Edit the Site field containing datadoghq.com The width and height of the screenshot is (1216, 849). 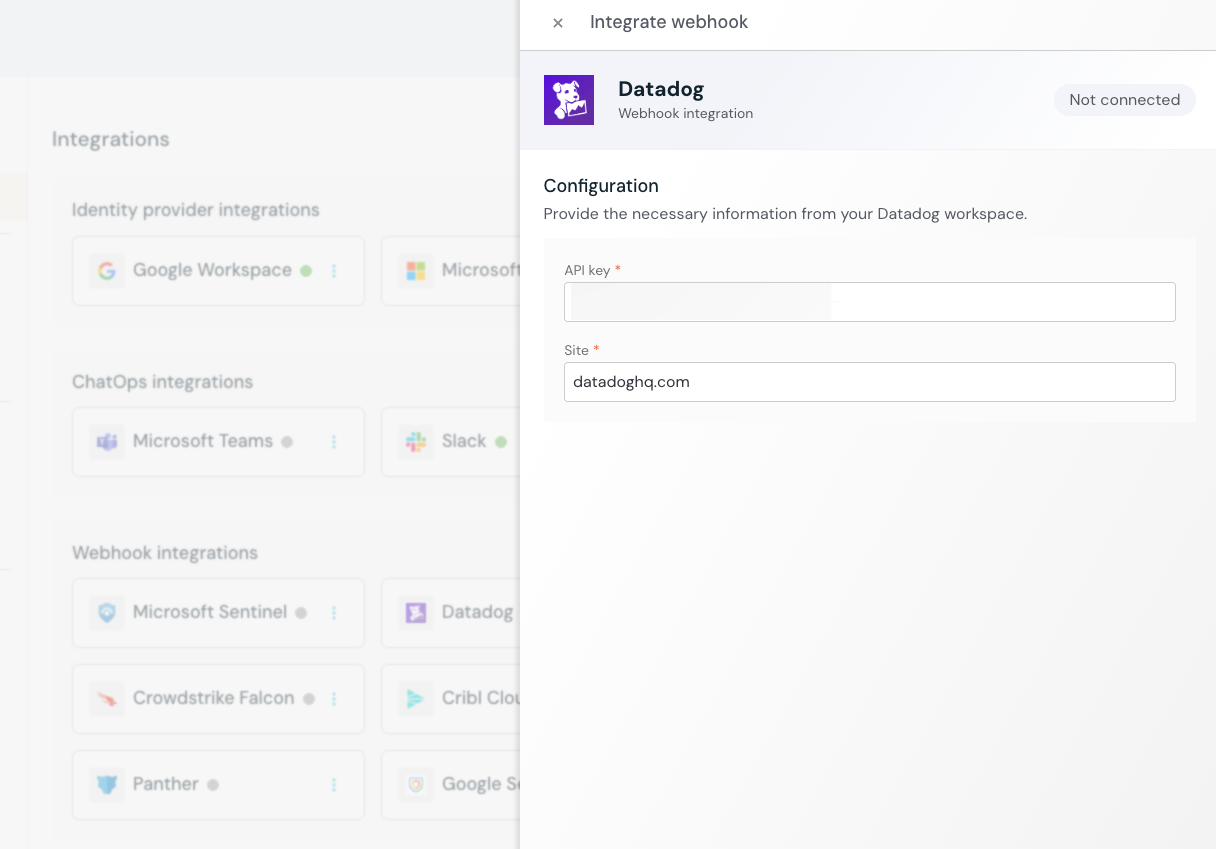click(x=869, y=382)
